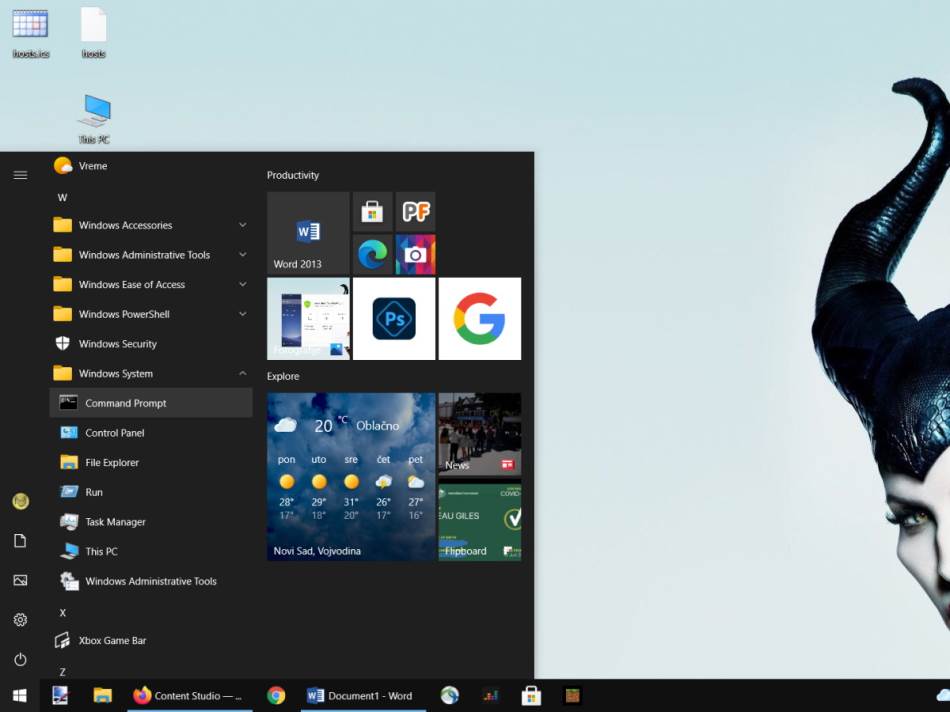Click the Chrome icon on the taskbar
Image resolution: width=950 pixels, height=712 pixels.
[x=277, y=696]
